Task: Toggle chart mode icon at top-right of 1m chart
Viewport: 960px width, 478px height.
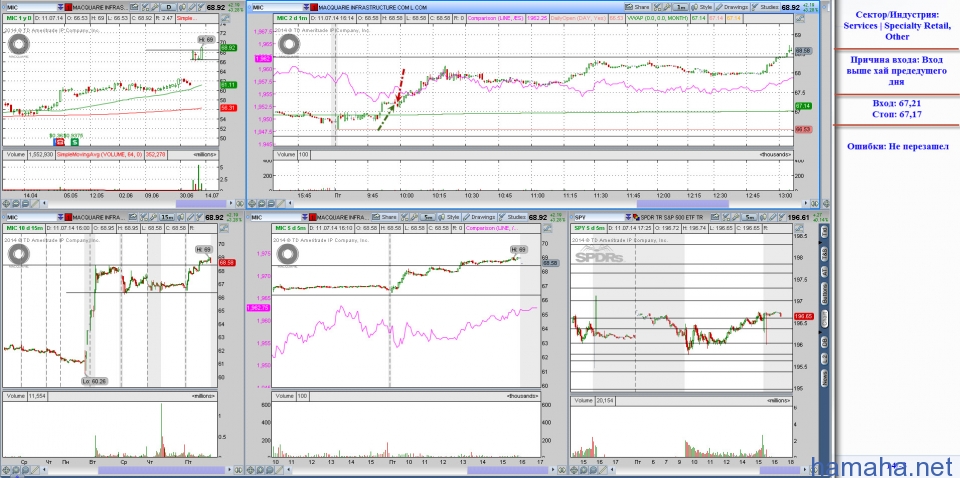Action: click(x=799, y=18)
